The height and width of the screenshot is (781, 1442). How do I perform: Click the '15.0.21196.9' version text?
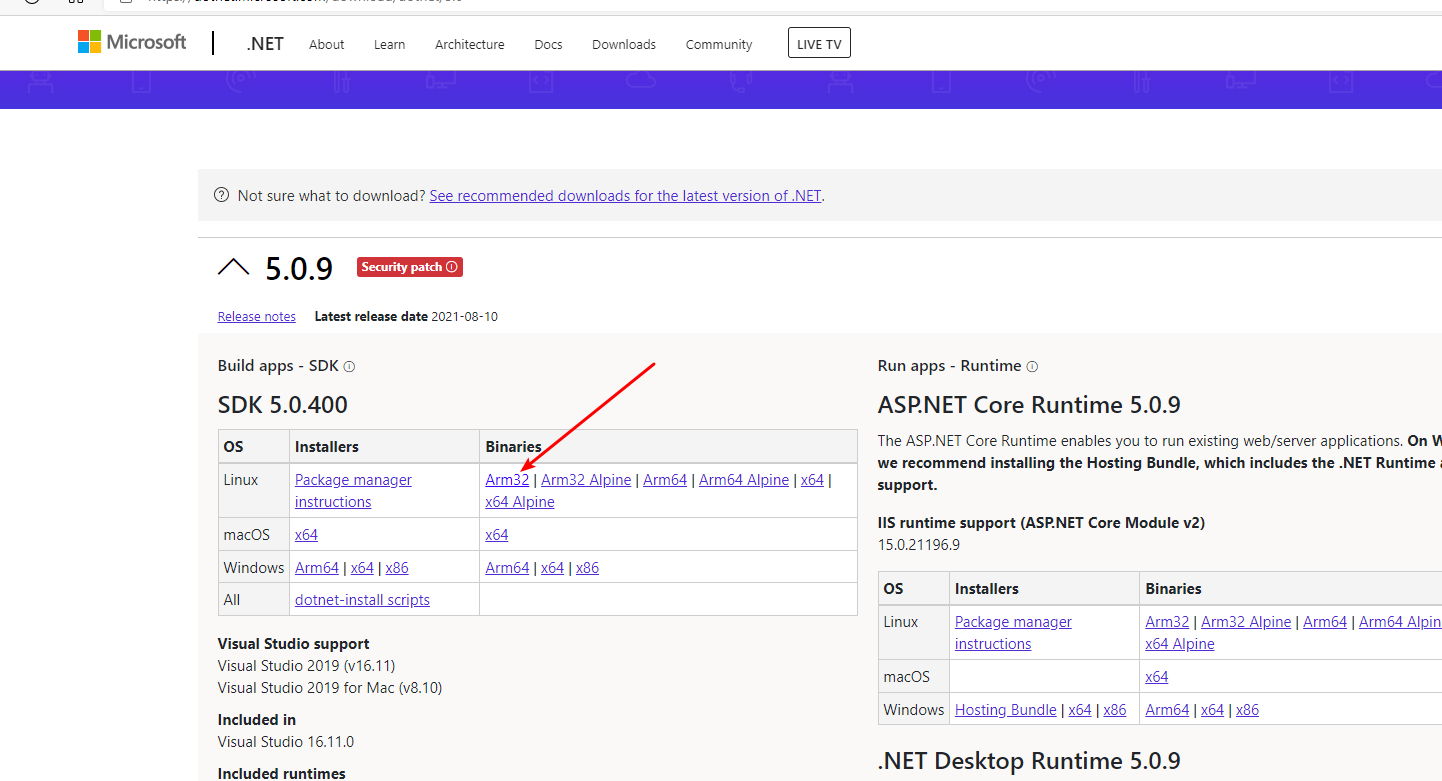pyautogui.click(x=919, y=545)
